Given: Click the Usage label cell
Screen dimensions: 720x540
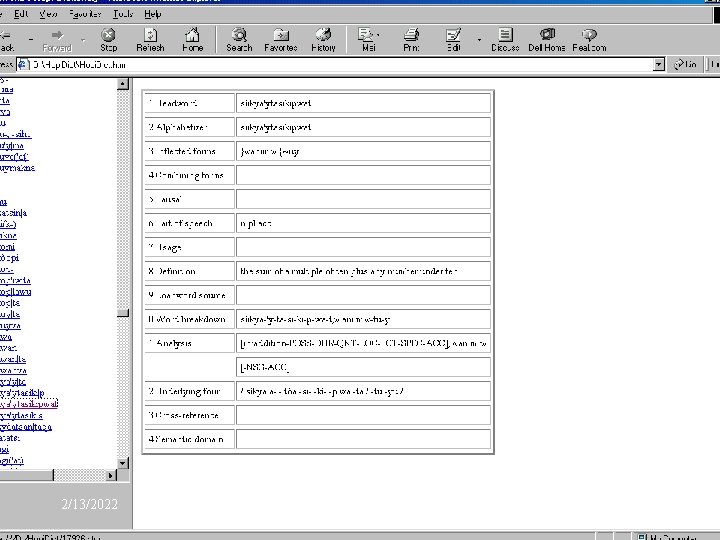Looking at the screenshot, I should tap(189, 248).
